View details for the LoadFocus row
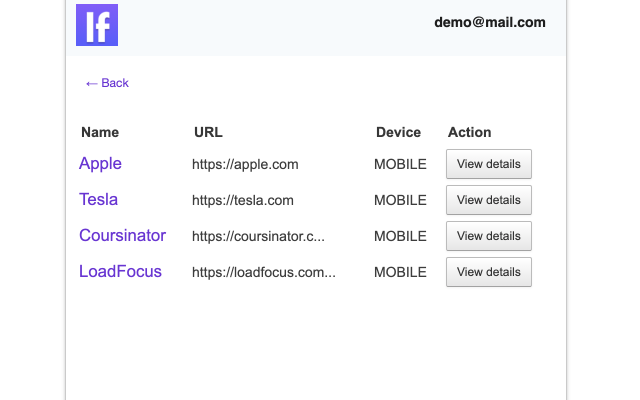Screen dimensions: 640x400 coord(489,272)
